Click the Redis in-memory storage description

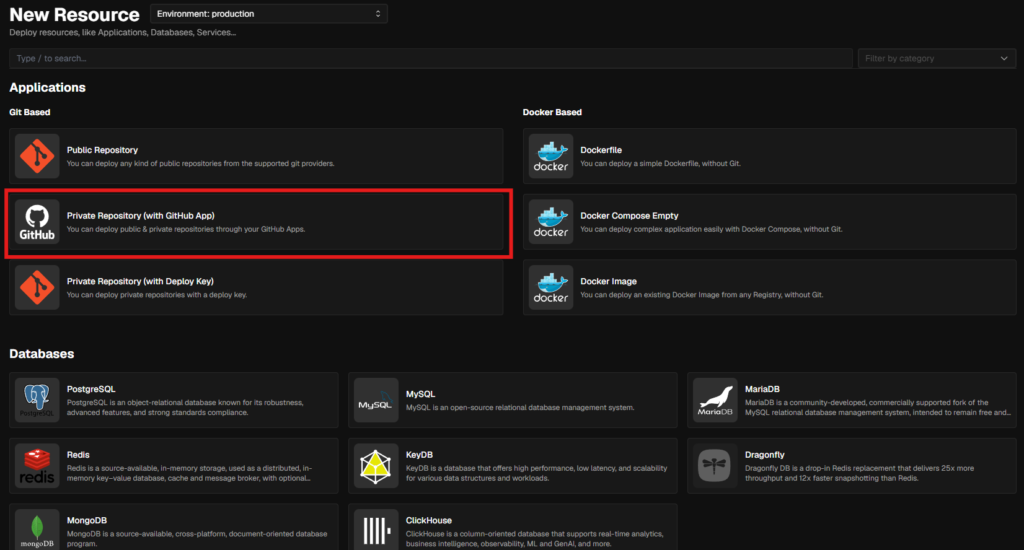point(189,473)
